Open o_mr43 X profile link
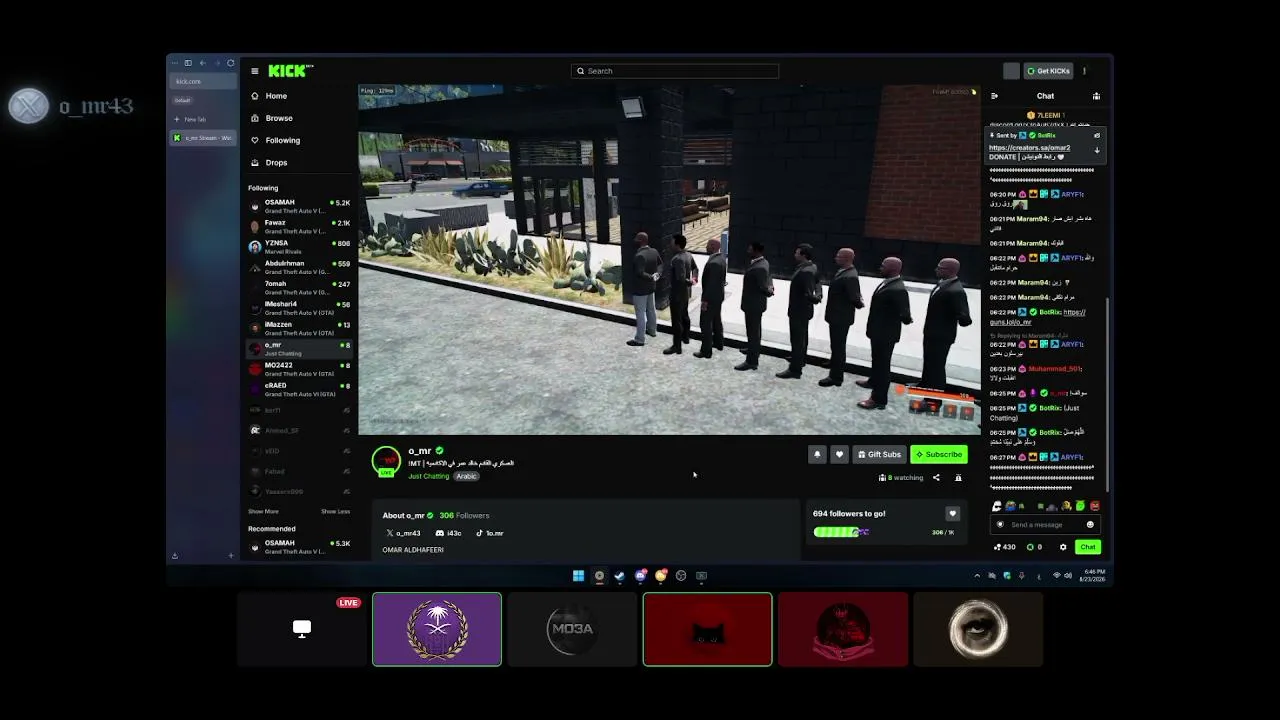The width and height of the screenshot is (1280, 720). tap(403, 533)
